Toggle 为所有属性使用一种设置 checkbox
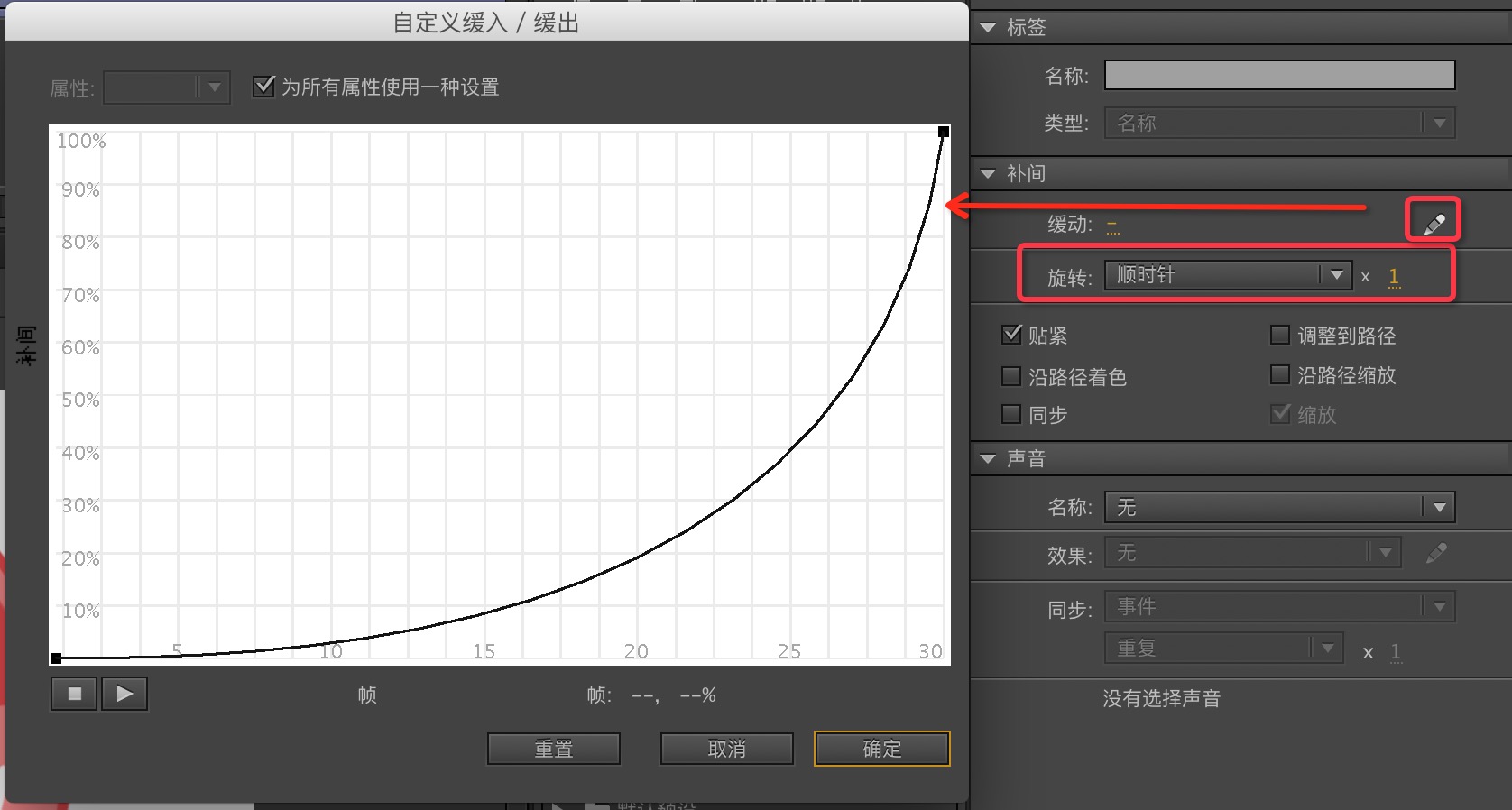Image resolution: width=1512 pixels, height=810 pixels. (x=263, y=87)
